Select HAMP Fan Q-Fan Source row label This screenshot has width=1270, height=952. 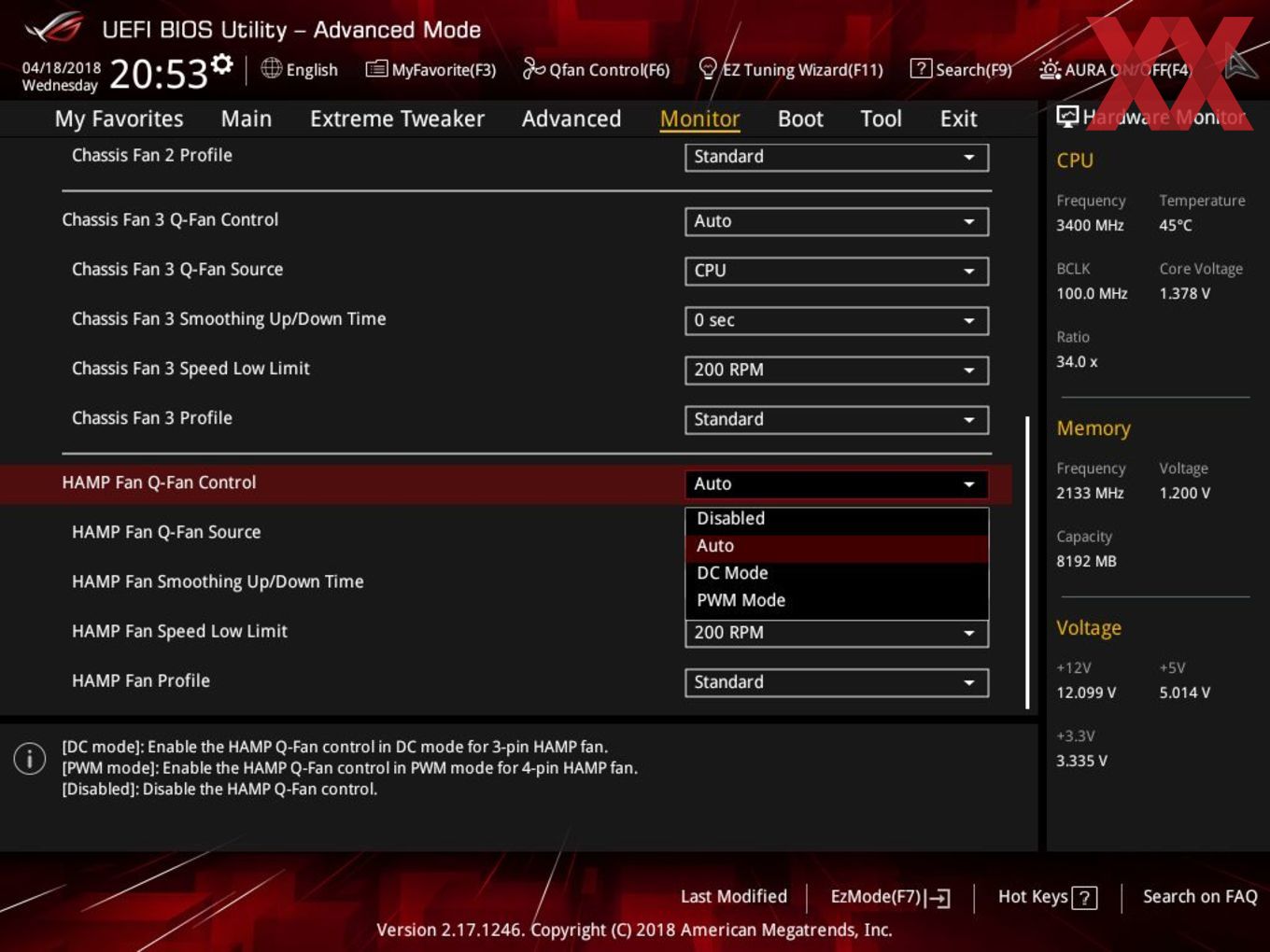tap(166, 532)
